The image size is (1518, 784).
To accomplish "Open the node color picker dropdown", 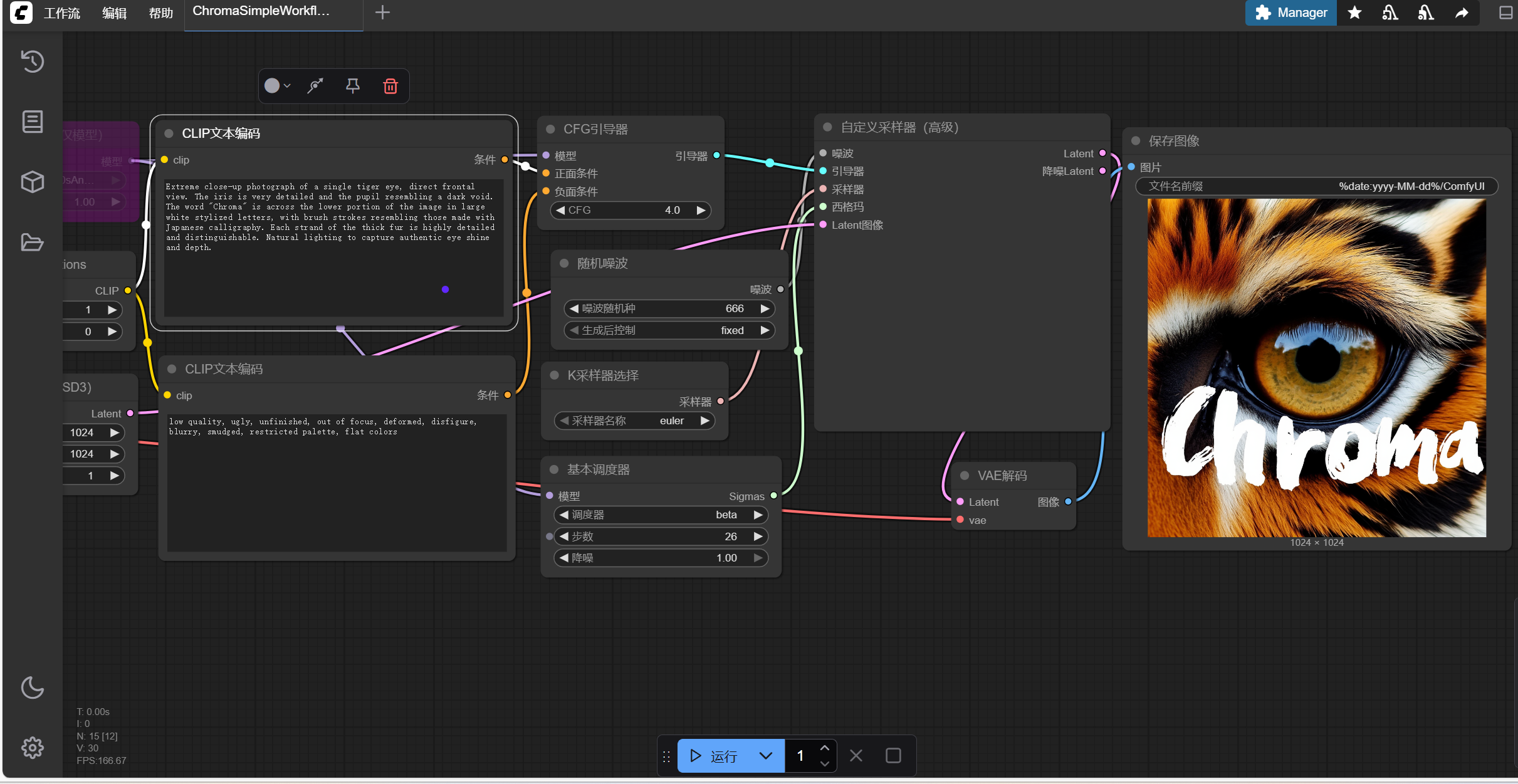I will 277,86.
